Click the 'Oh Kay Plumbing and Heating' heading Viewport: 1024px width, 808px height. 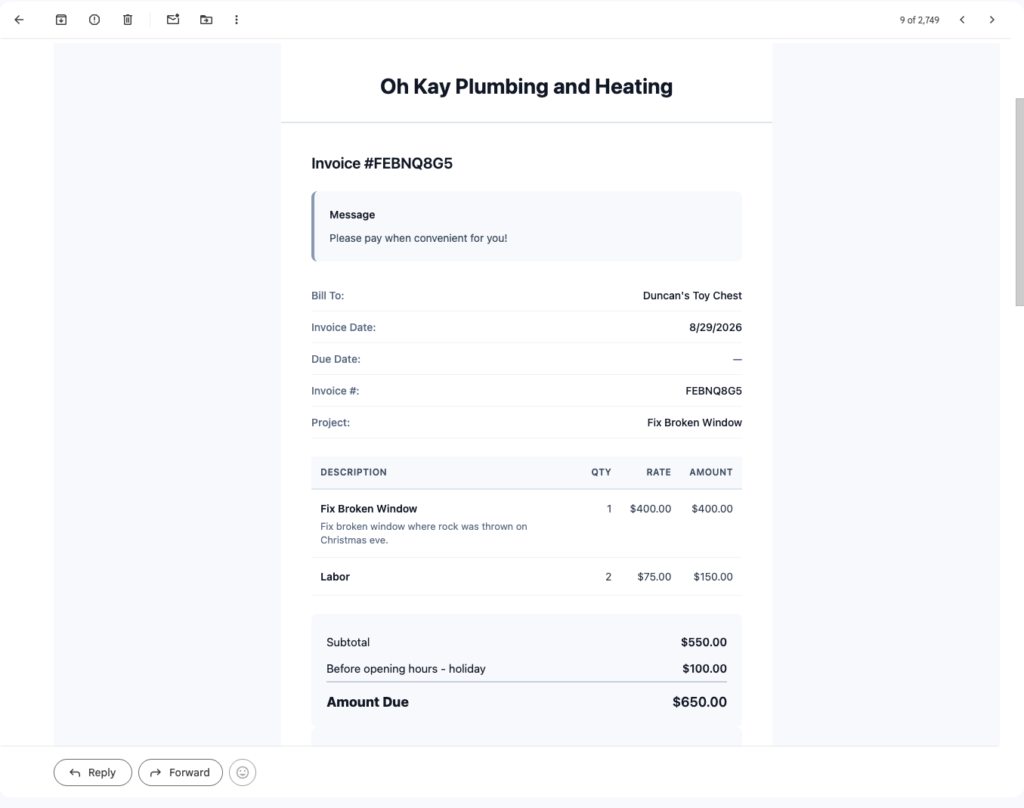(x=526, y=86)
